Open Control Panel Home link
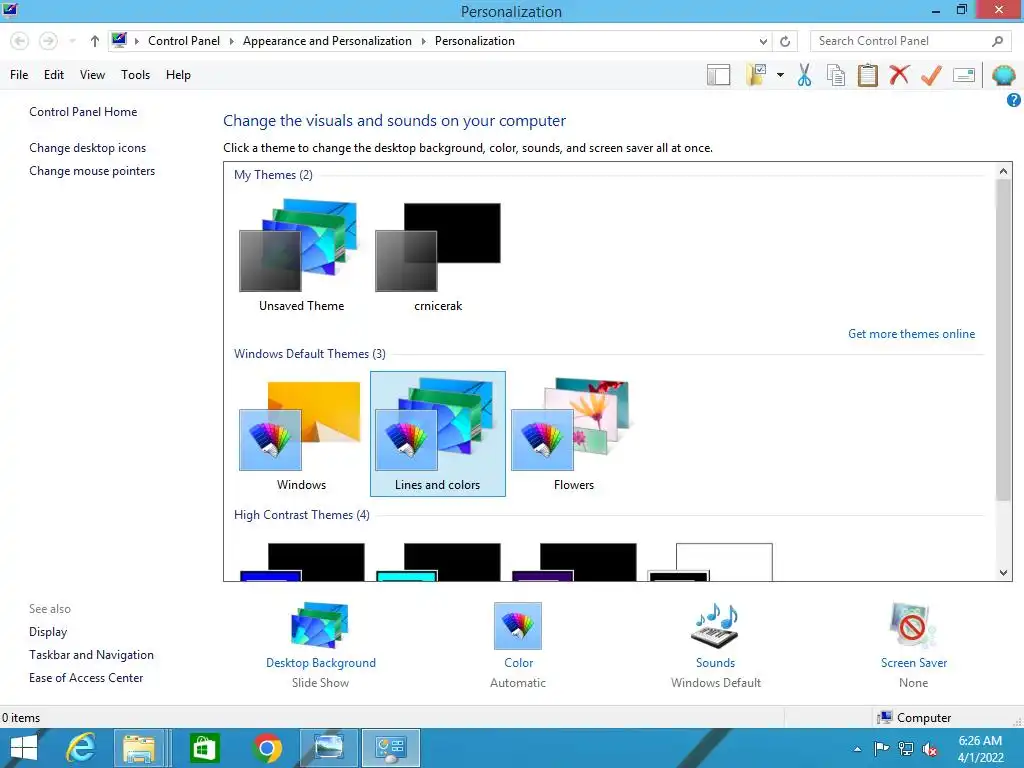The image size is (1024, 768). pos(83,112)
